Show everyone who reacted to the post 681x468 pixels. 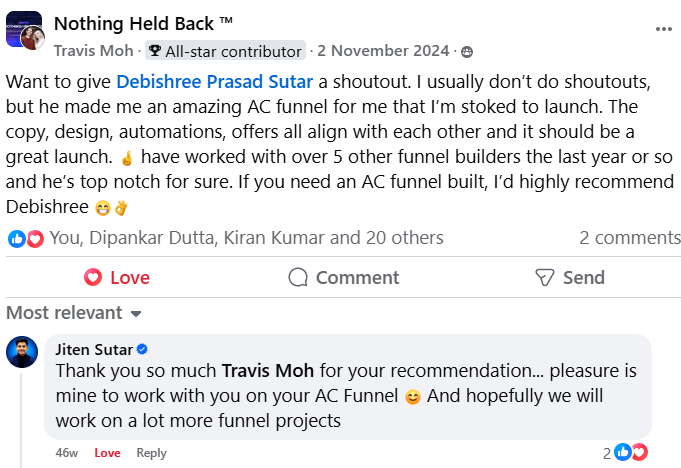246,238
